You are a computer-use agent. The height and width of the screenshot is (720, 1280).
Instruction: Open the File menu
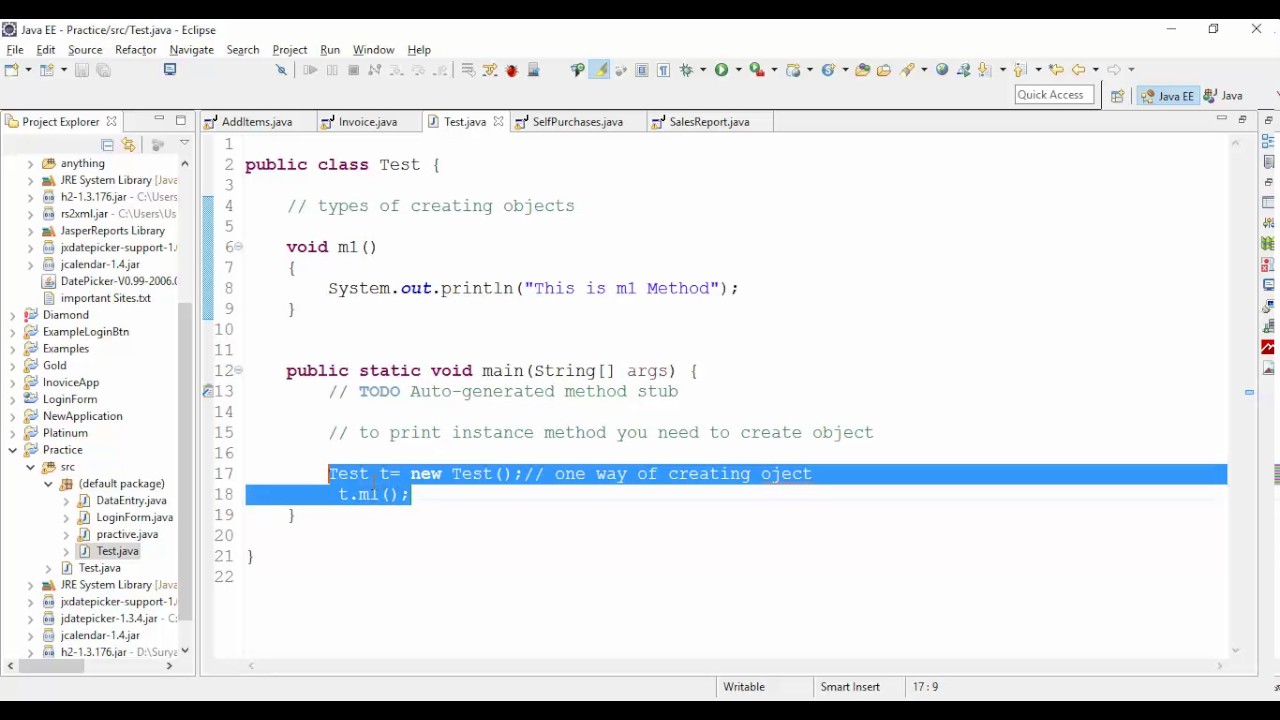point(15,50)
